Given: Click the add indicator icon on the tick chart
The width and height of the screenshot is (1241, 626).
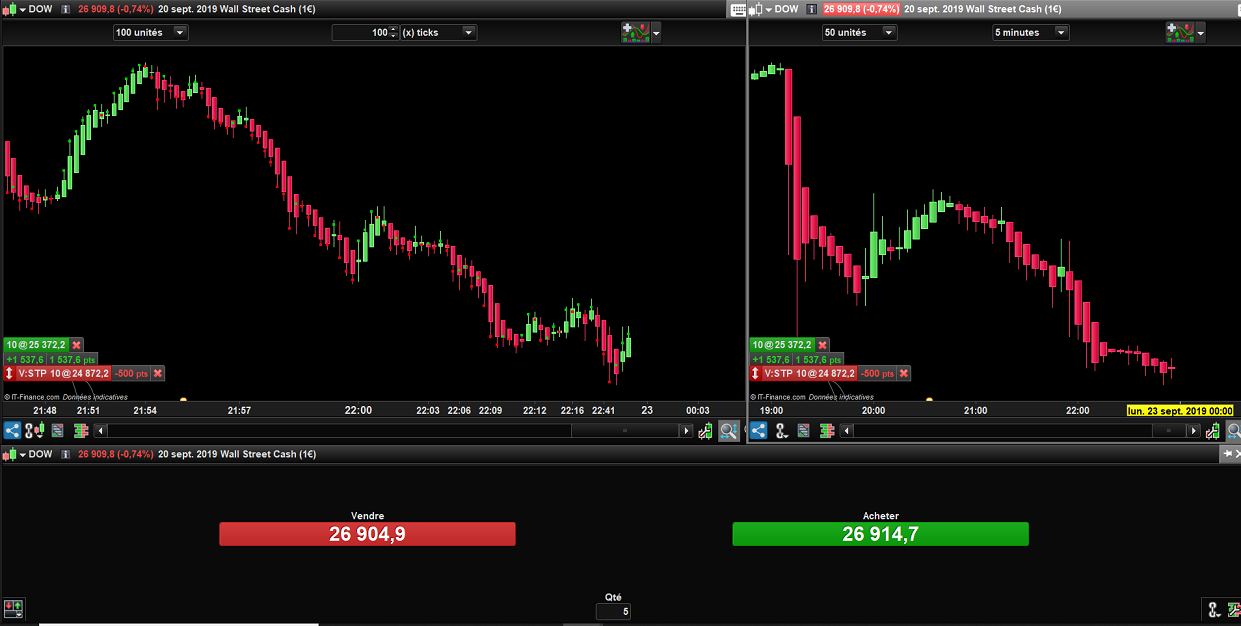Looking at the screenshot, I should coord(635,32).
